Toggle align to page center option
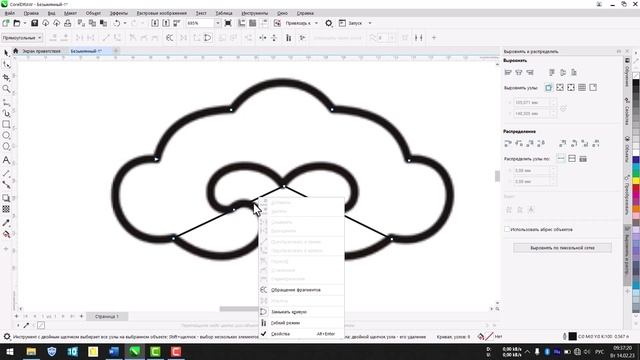Image resolution: width=640 pixels, height=360 pixels. pos(571,87)
